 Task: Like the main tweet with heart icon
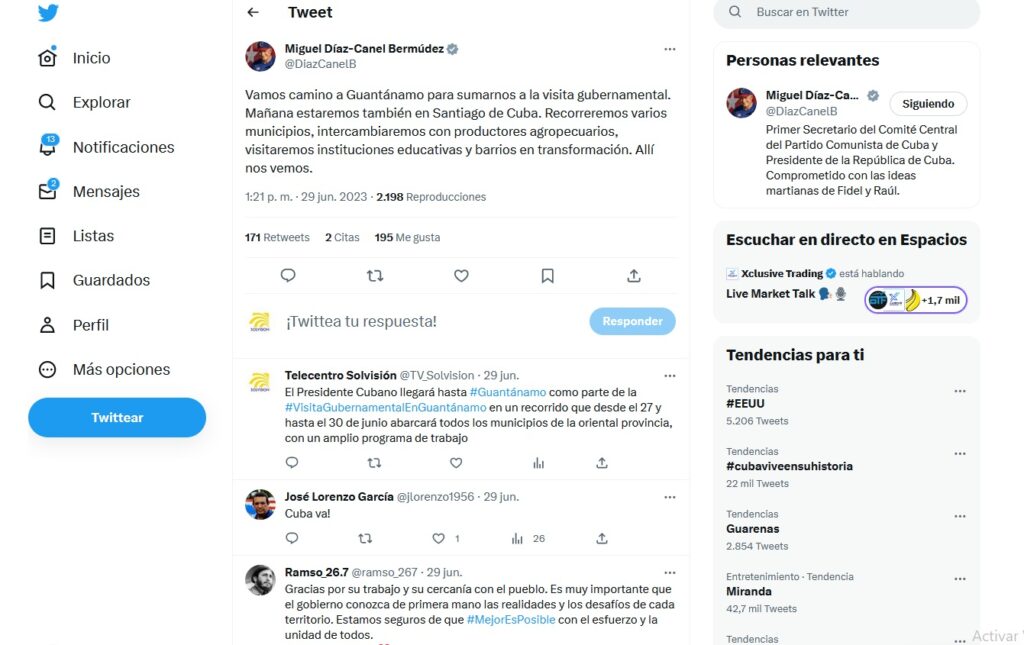point(461,276)
